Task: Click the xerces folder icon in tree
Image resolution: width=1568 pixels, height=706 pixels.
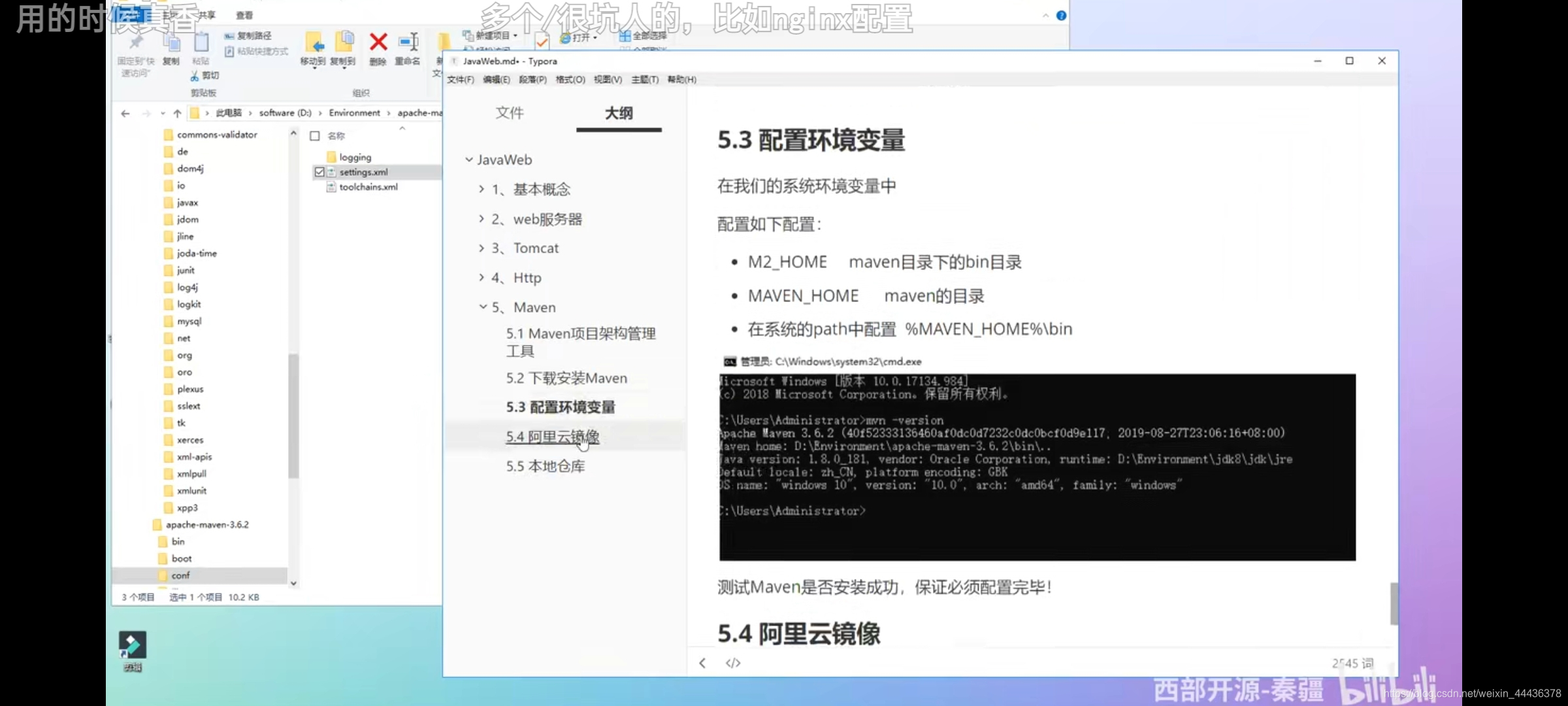Action: [169, 441]
